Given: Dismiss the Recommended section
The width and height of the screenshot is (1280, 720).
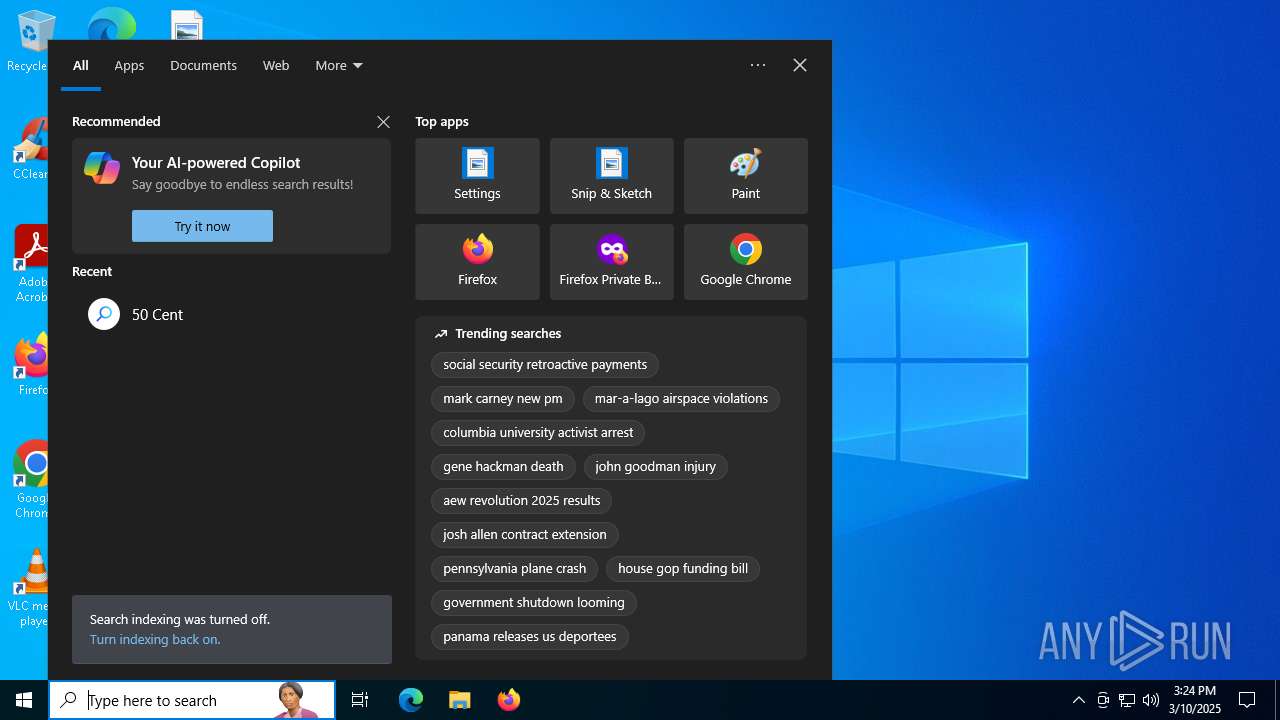Looking at the screenshot, I should (x=383, y=121).
